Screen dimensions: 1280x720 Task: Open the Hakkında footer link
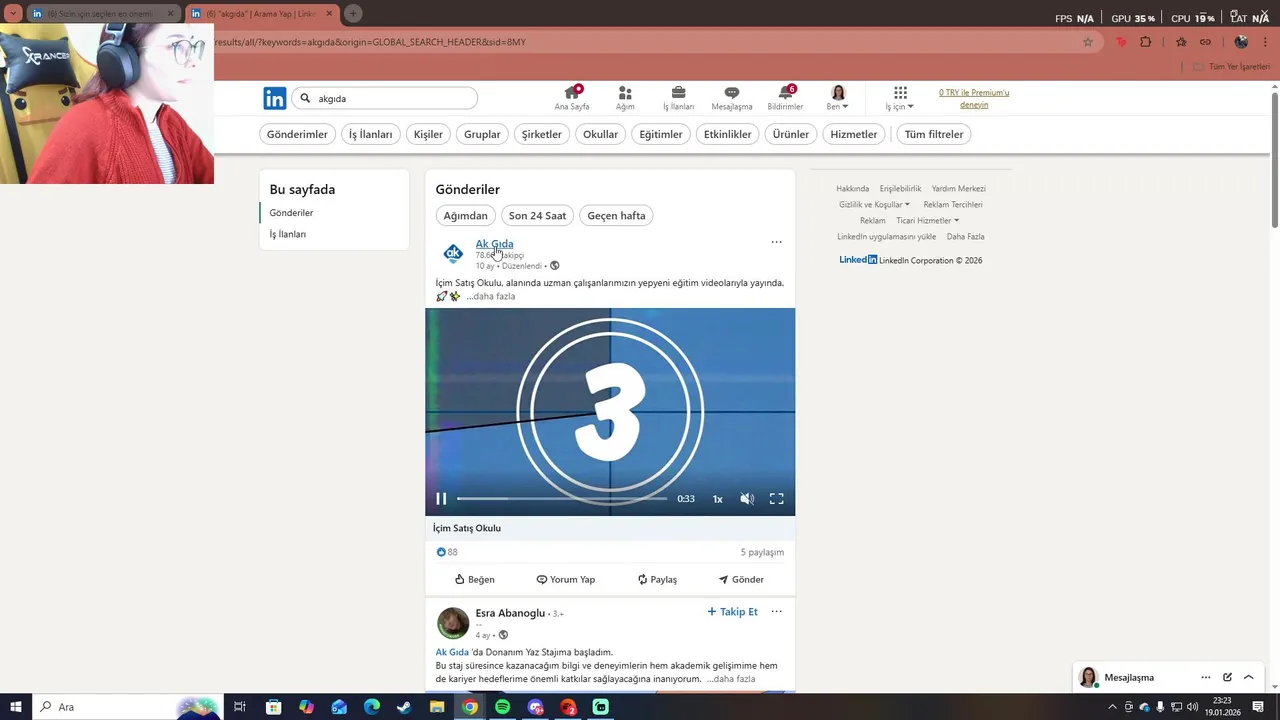point(853,189)
